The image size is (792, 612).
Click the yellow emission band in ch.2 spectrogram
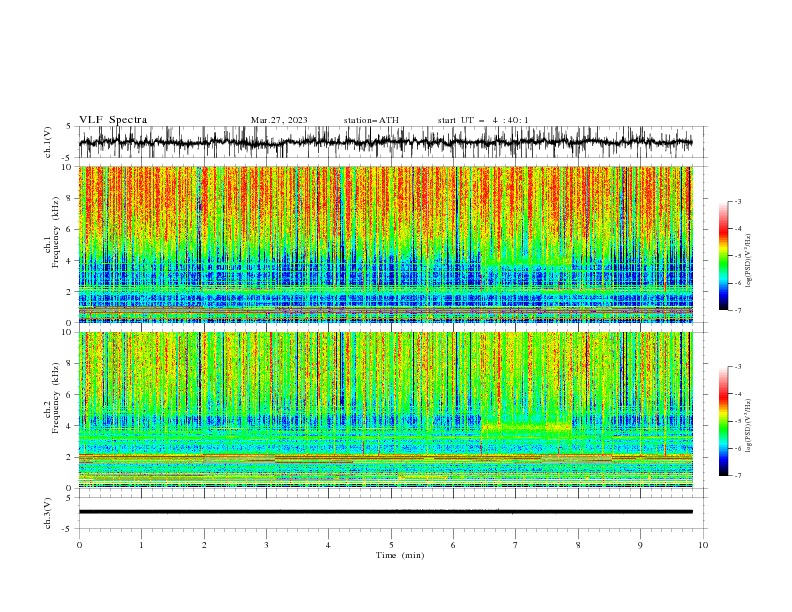tap(526, 427)
